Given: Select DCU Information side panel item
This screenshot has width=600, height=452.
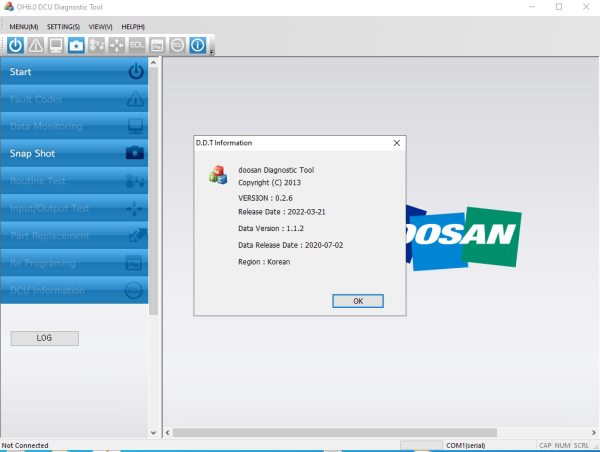Looking at the screenshot, I should click(74, 290).
